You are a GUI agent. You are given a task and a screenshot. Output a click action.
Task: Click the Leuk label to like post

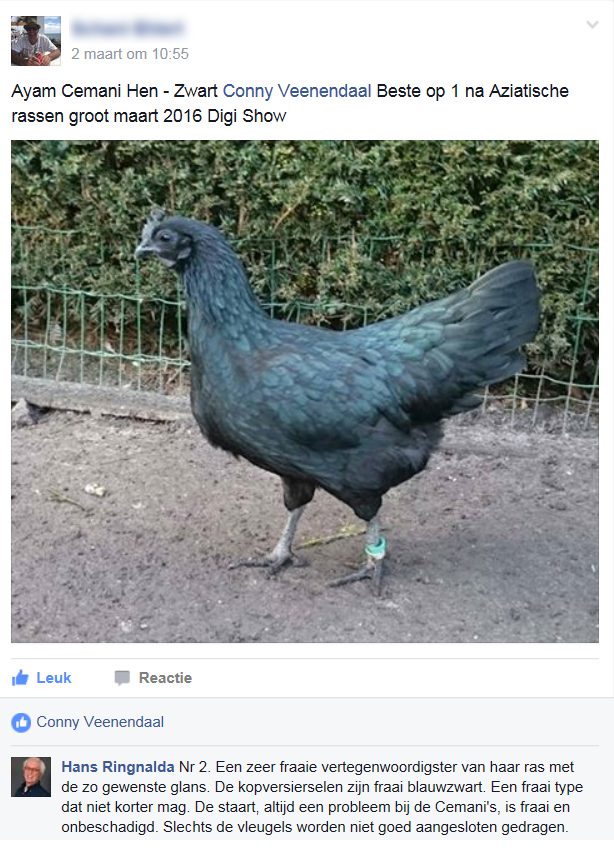(x=54, y=678)
